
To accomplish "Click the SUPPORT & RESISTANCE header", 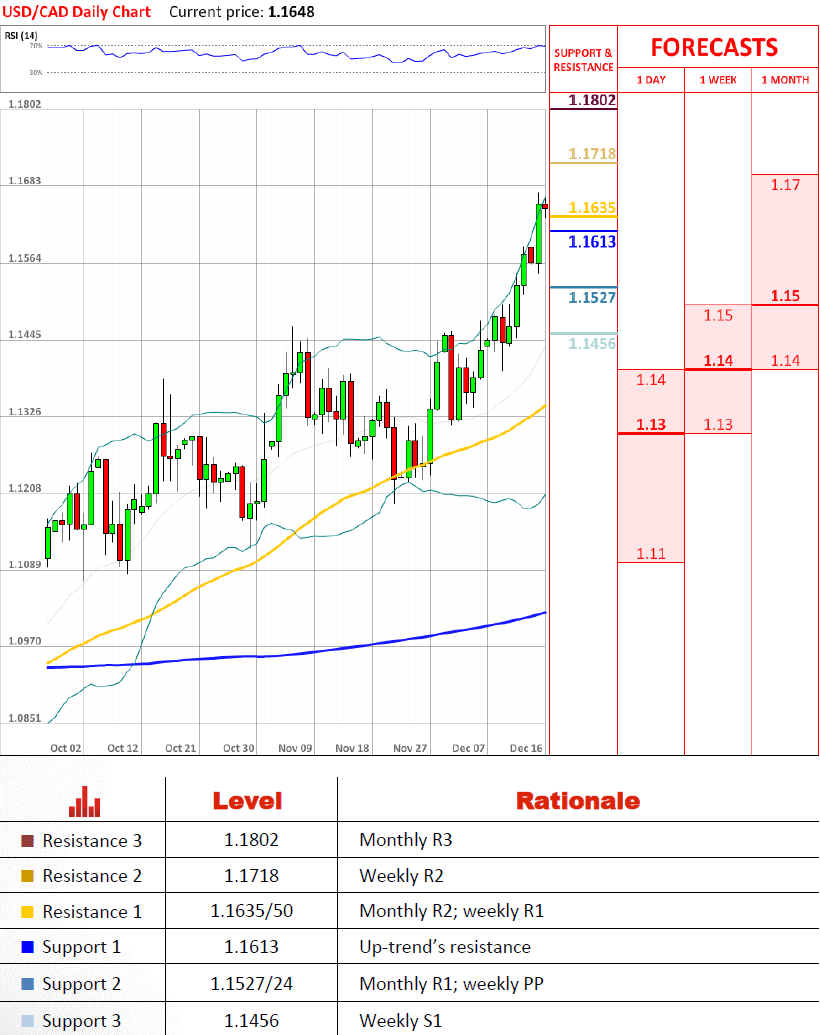I will pyautogui.click(x=584, y=60).
